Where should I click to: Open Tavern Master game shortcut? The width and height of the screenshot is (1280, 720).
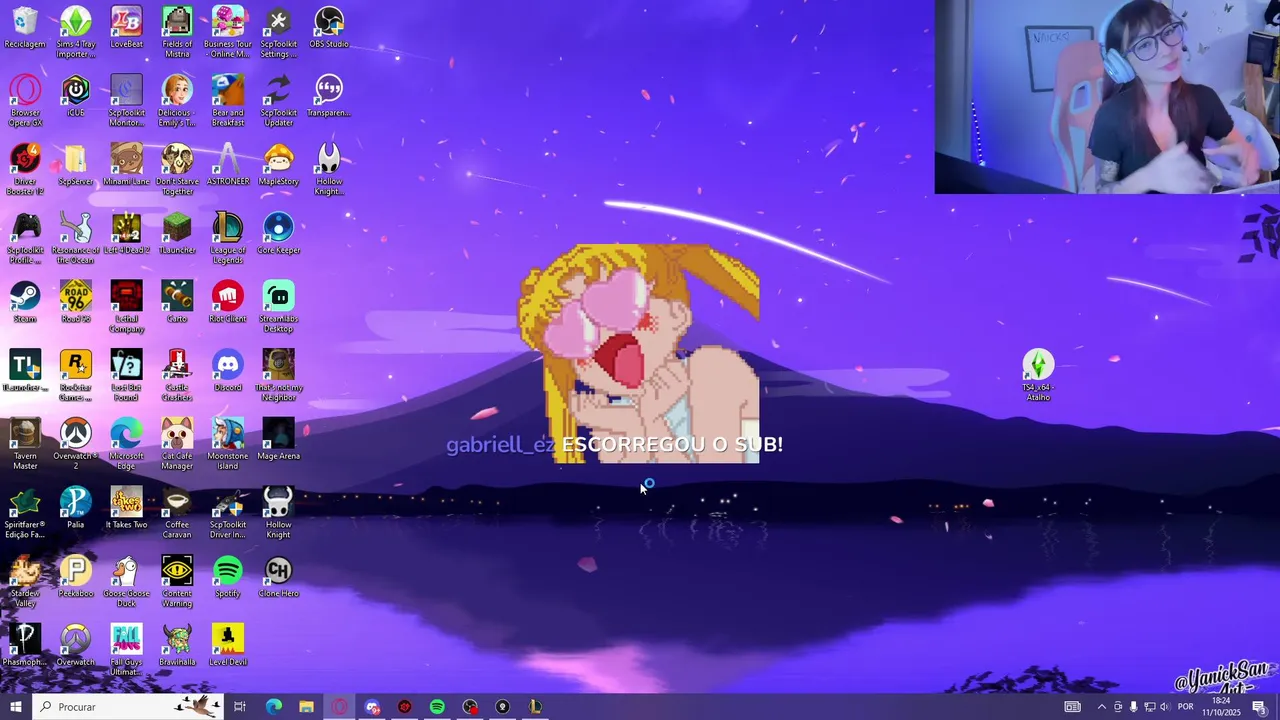tap(25, 445)
